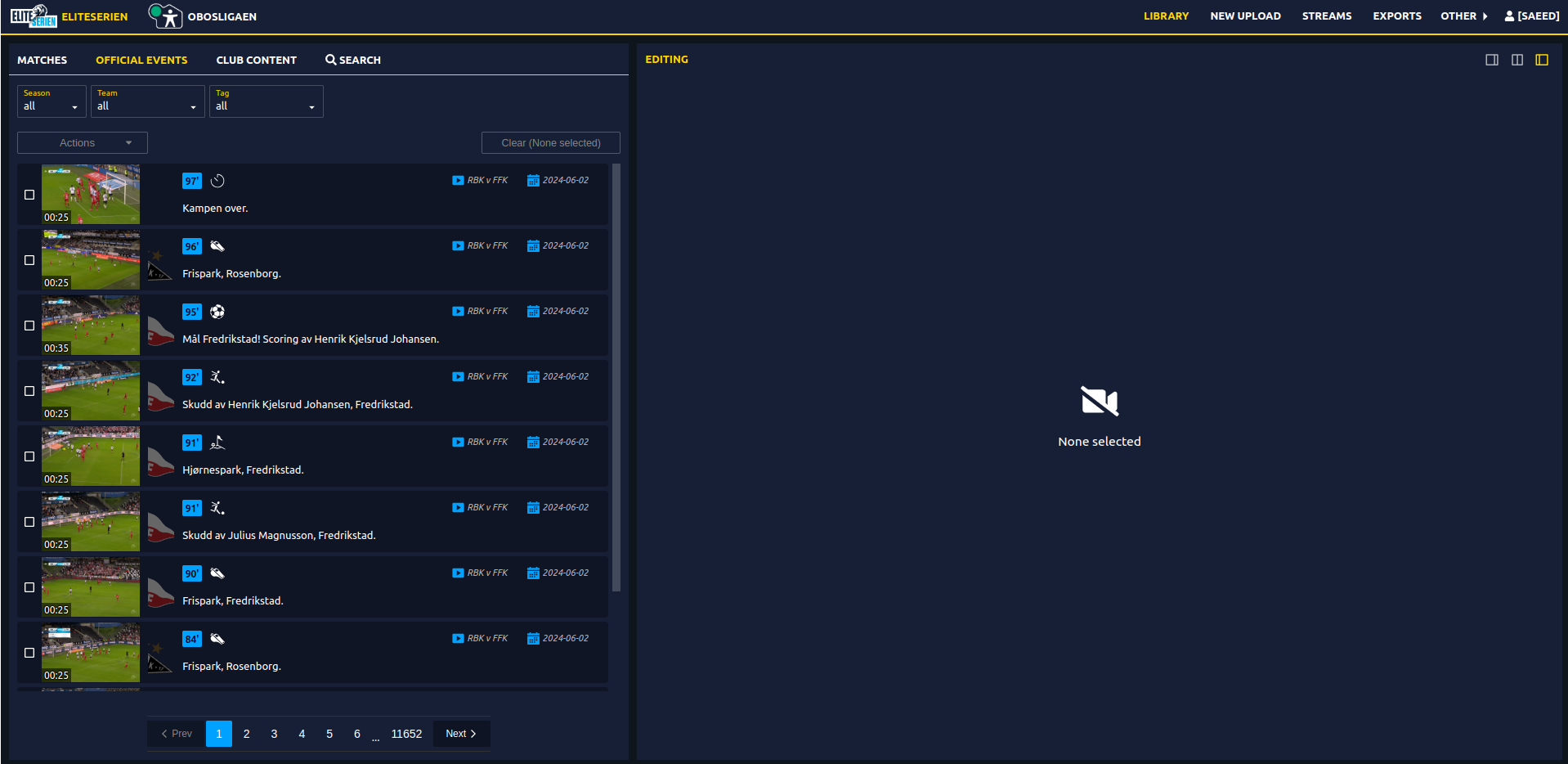The image size is (1568, 764).
Task: Click the calendar icon next to 2024-06-02
Action: pyautogui.click(x=533, y=180)
